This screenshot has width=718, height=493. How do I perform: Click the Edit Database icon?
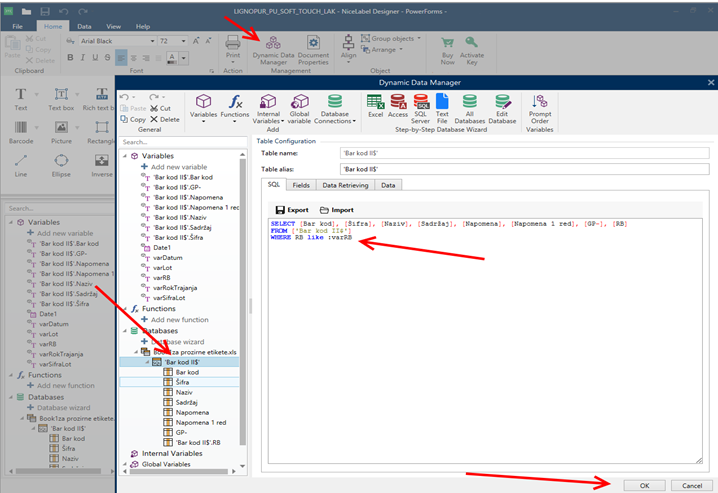(502, 109)
